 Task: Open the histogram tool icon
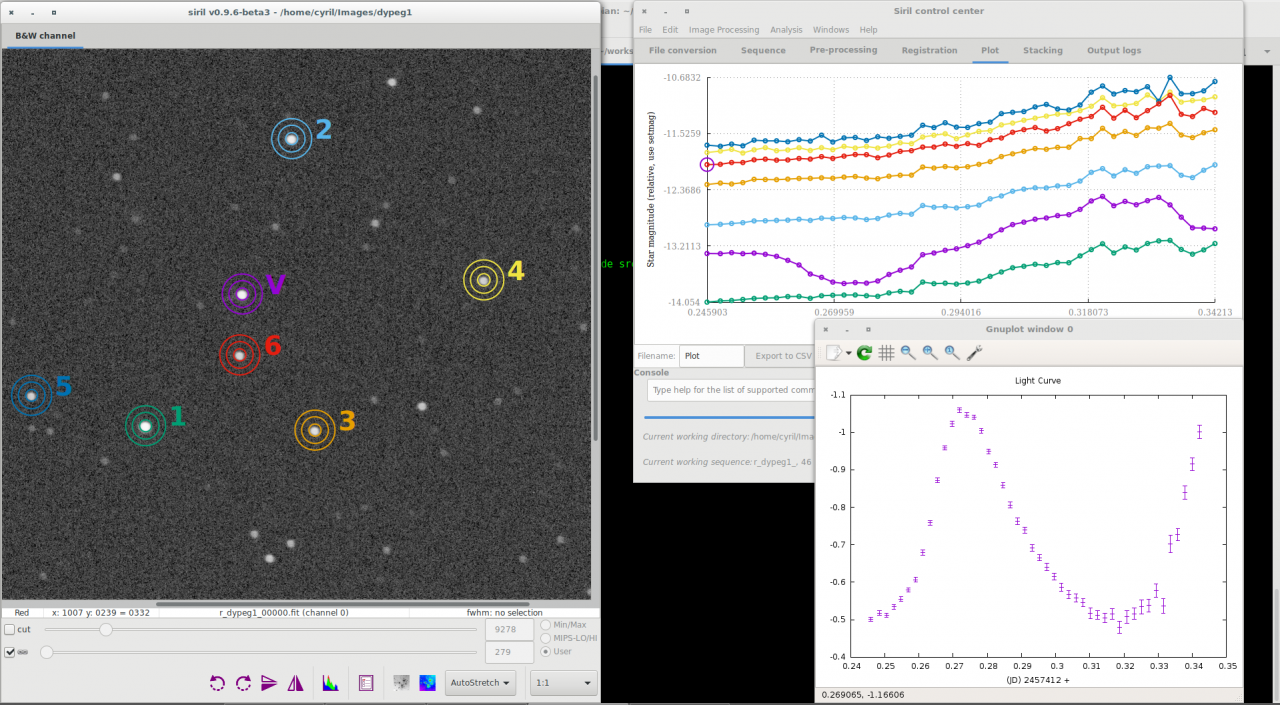tap(329, 684)
